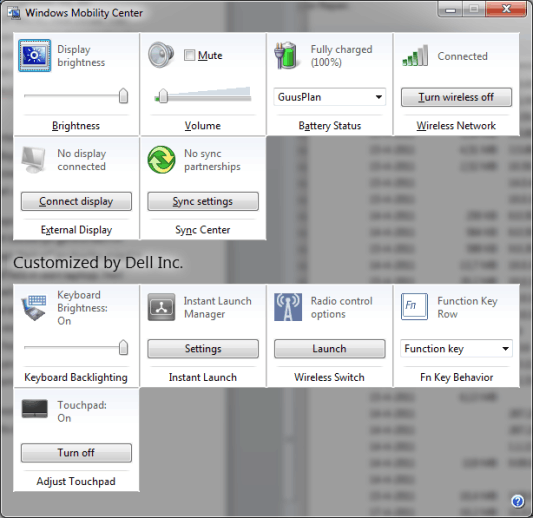Click the Keyboard Brightness laptop icon
This screenshot has height=518, width=533.
click(x=34, y=308)
